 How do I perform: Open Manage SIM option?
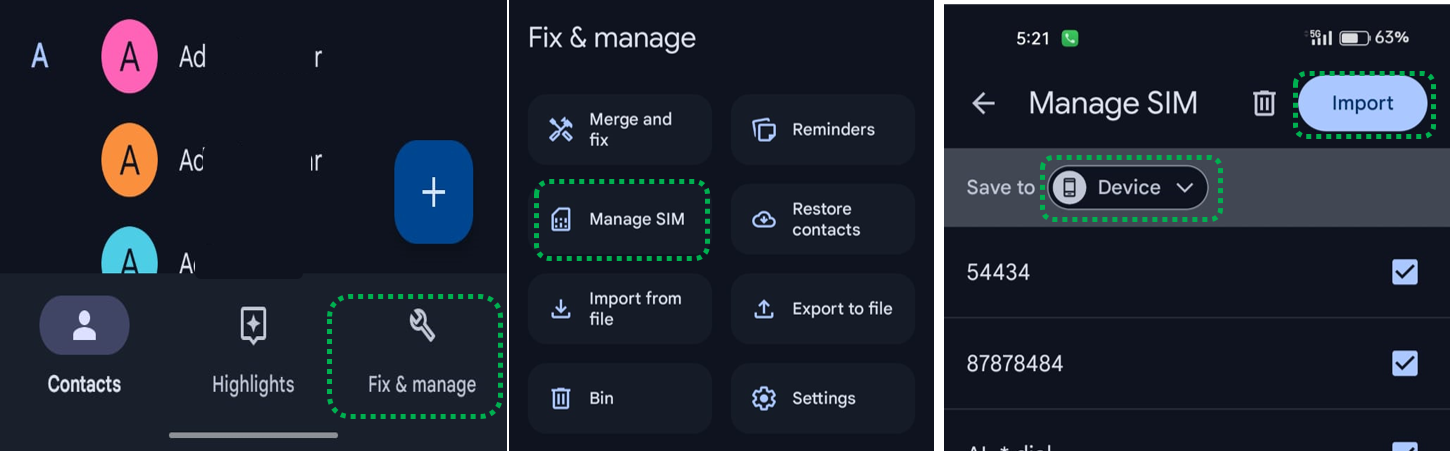(x=621, y=219)
